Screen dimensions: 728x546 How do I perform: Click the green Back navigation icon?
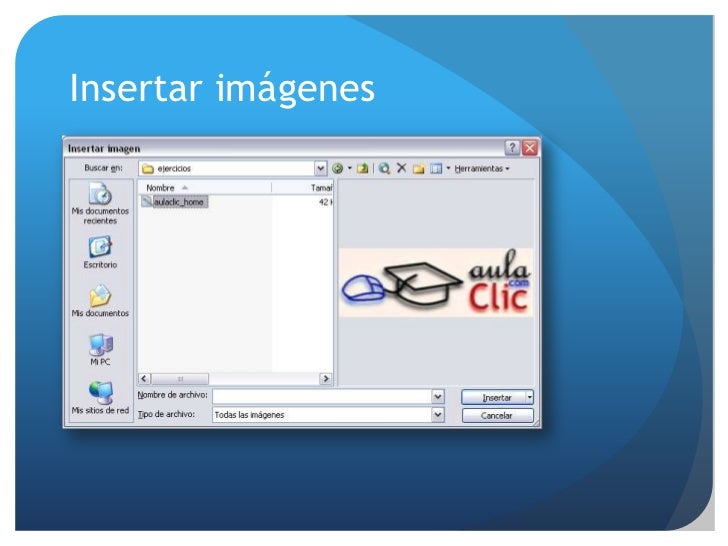(x=338, y=169)
